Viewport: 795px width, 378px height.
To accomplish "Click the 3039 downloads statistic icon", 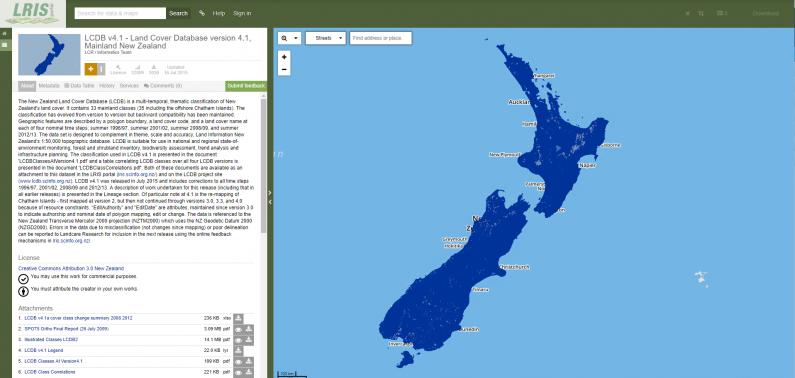I will pos(154,66).
